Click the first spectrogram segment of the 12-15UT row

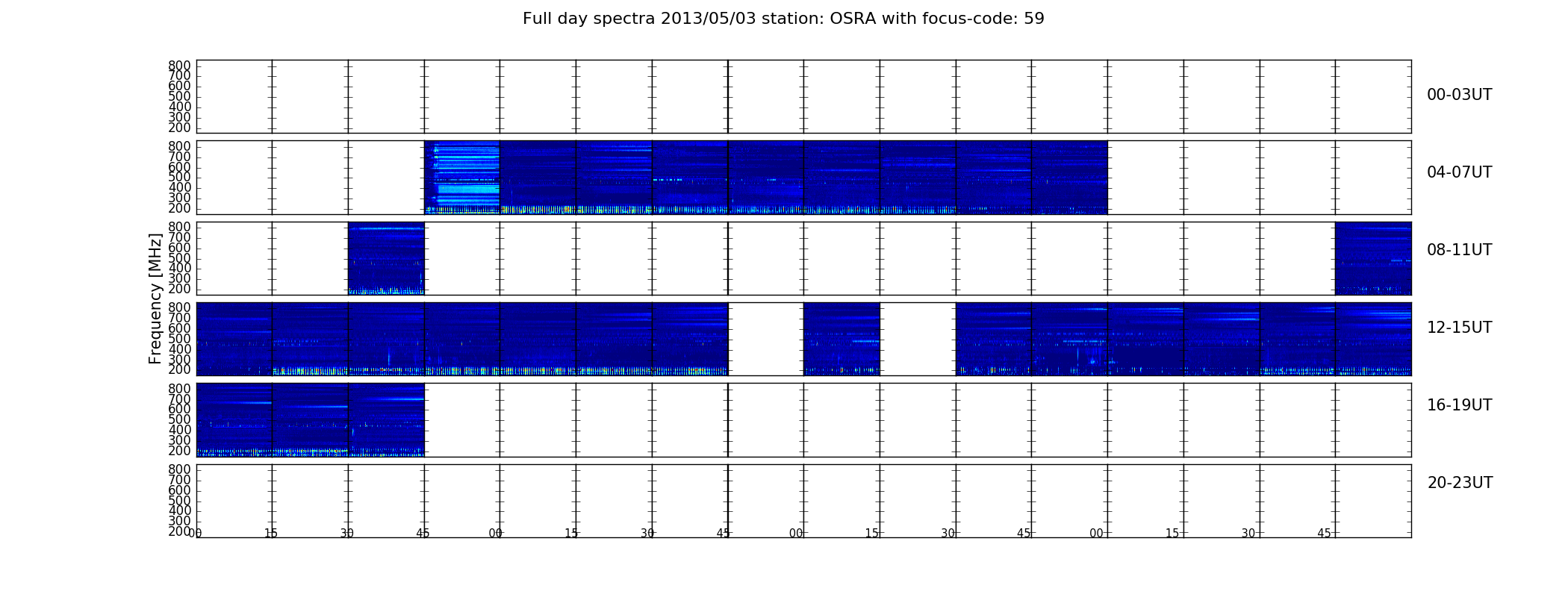coord(234,339)
